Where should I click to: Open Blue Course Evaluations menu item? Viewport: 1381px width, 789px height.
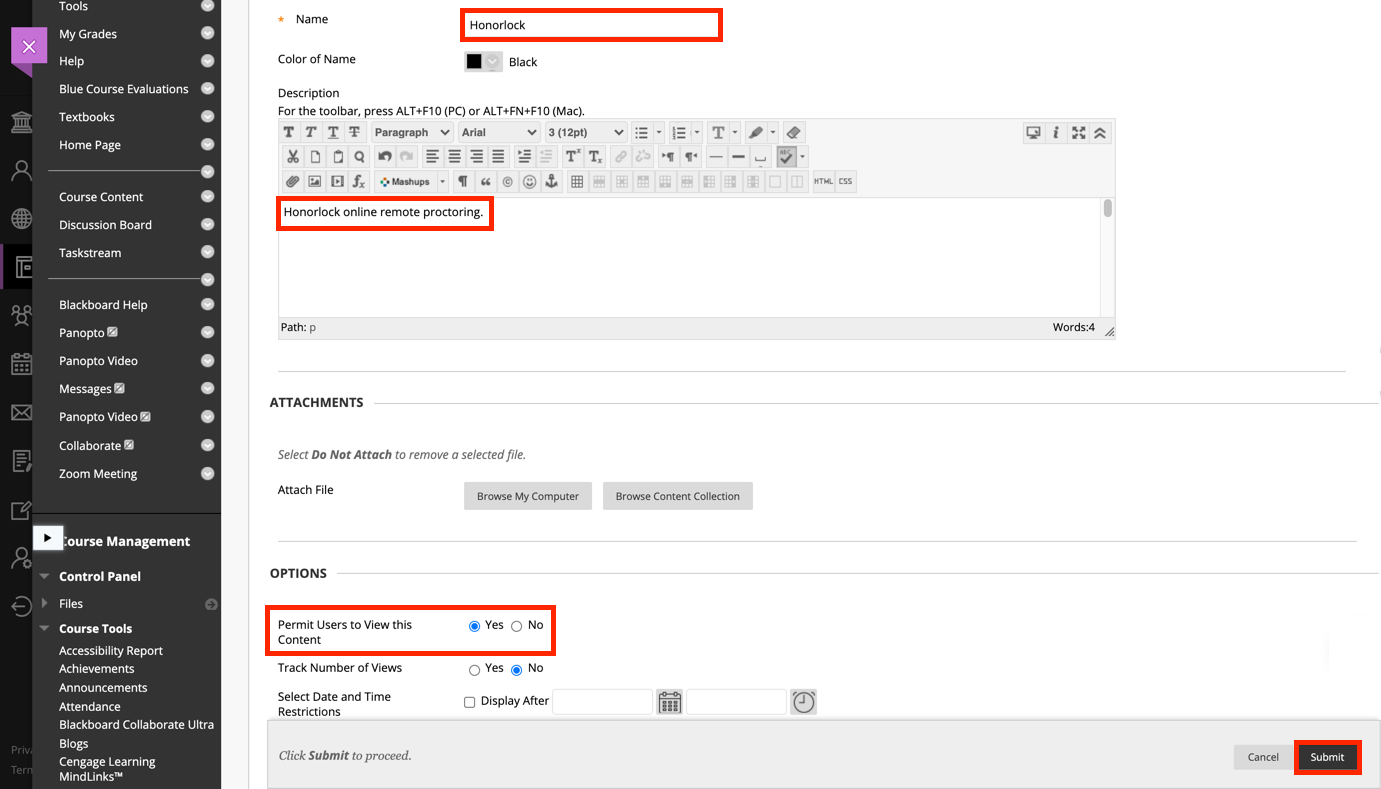(x=124, y=89)
